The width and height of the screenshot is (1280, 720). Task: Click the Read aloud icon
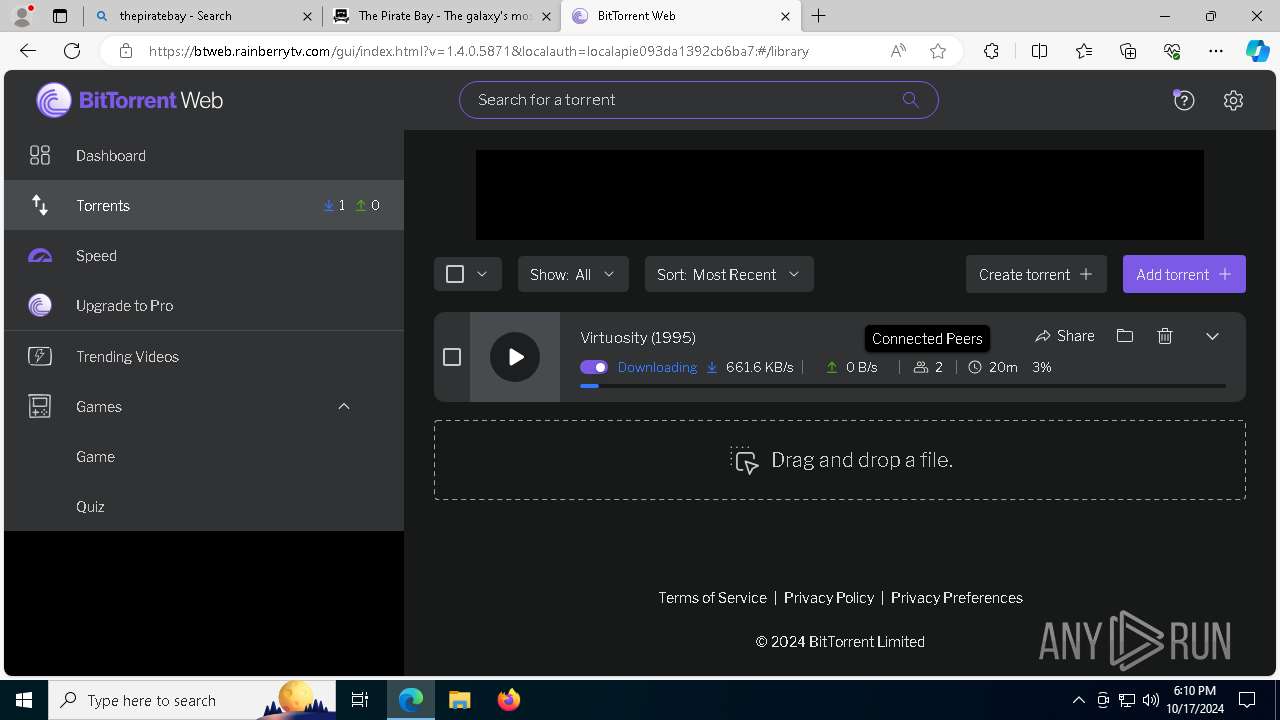point(898,51)
